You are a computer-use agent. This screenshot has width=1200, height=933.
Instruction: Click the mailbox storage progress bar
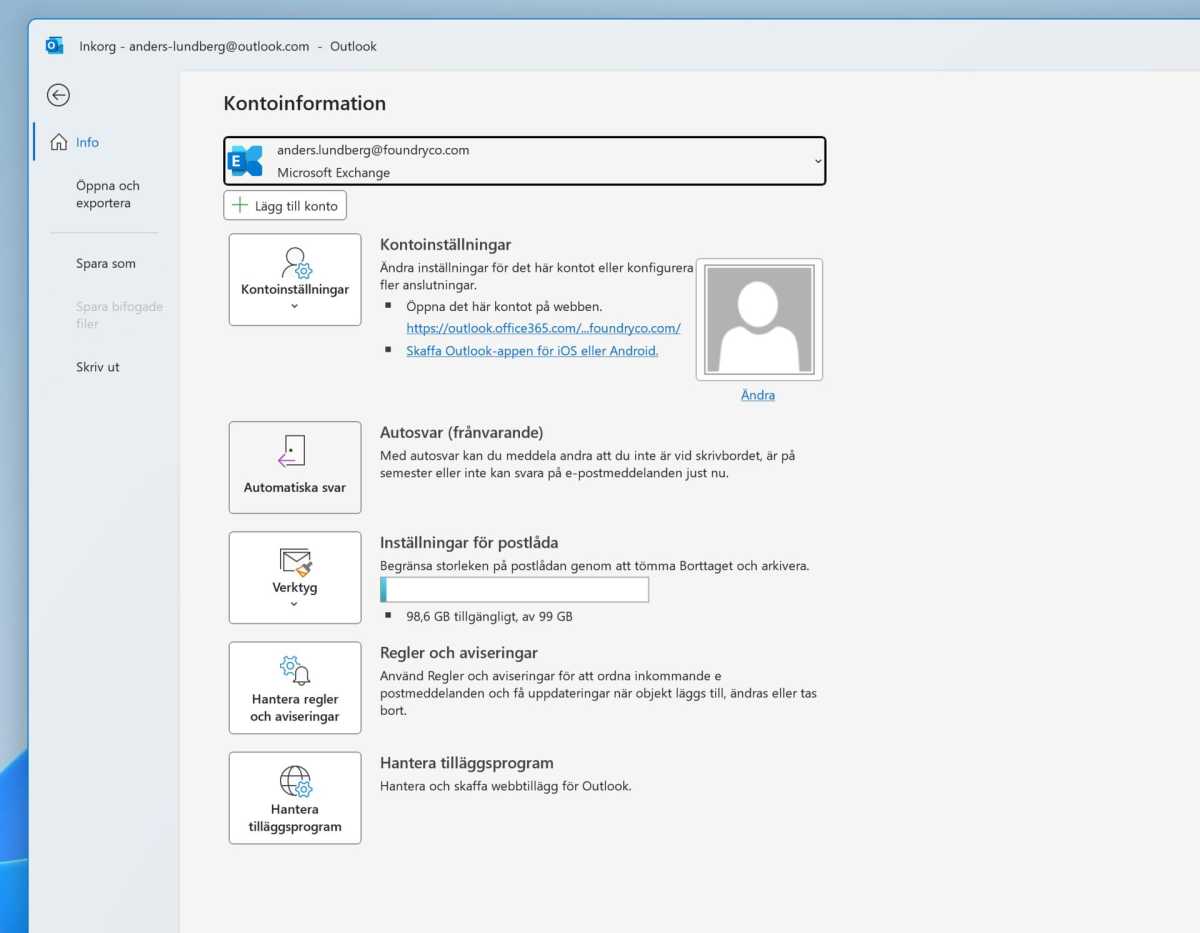tap(514, 590)
